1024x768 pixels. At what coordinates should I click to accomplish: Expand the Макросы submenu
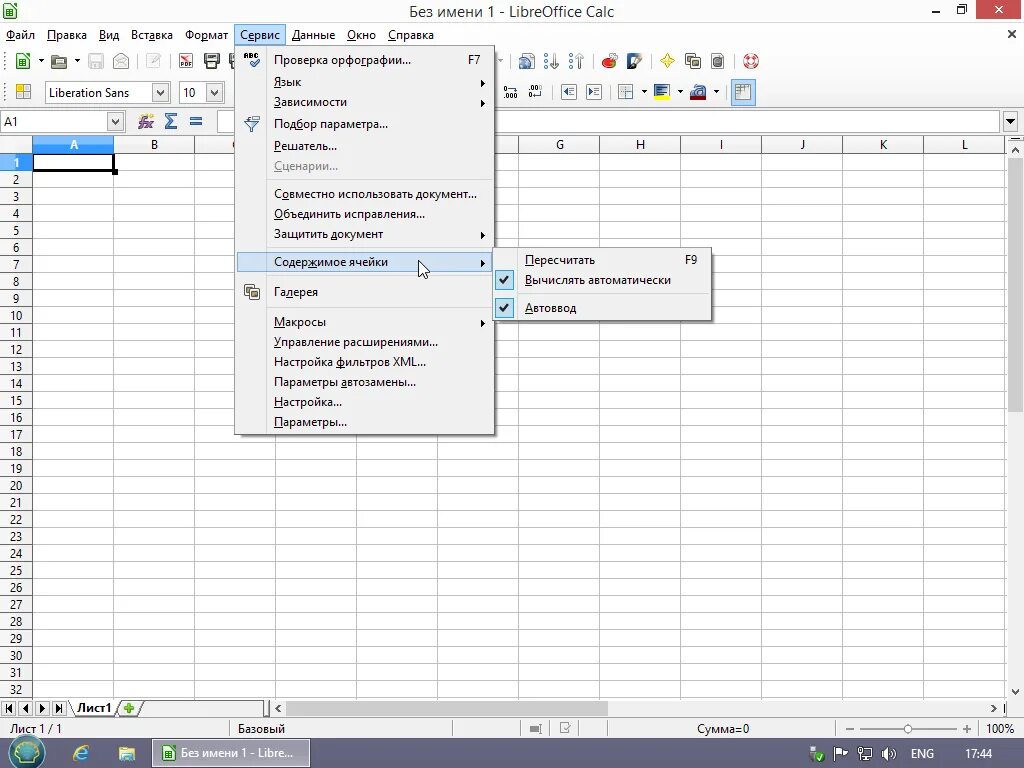point(365,322)
